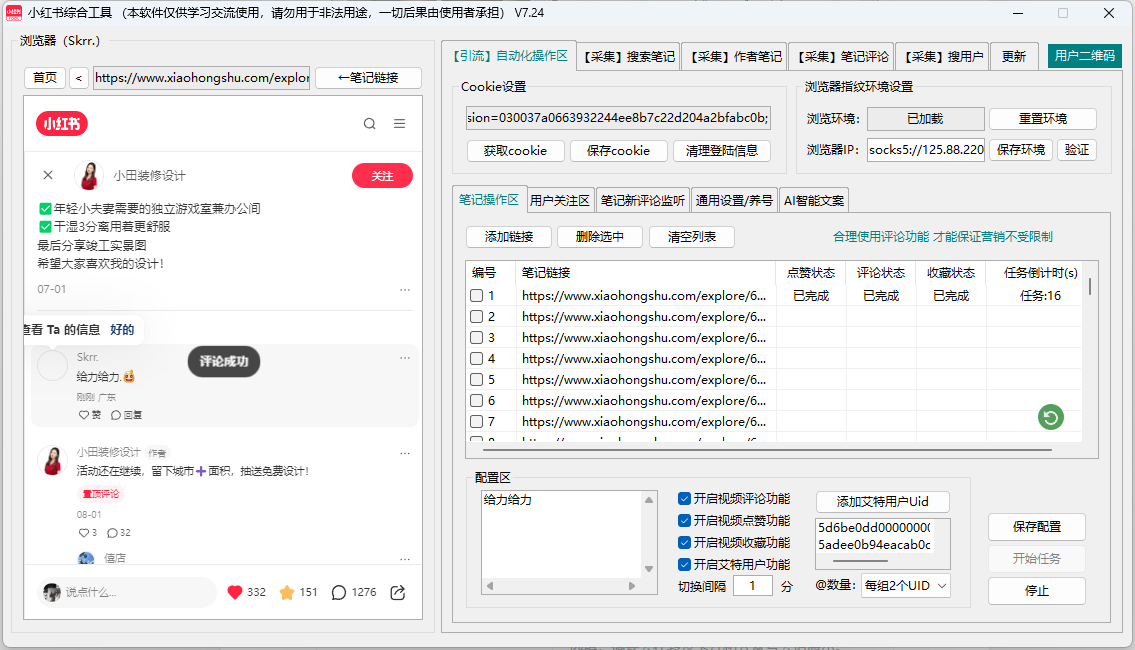Switch to the AI智能文案 tab
This screenshot has height=650, width=1135.
click(x=813, y=199)
